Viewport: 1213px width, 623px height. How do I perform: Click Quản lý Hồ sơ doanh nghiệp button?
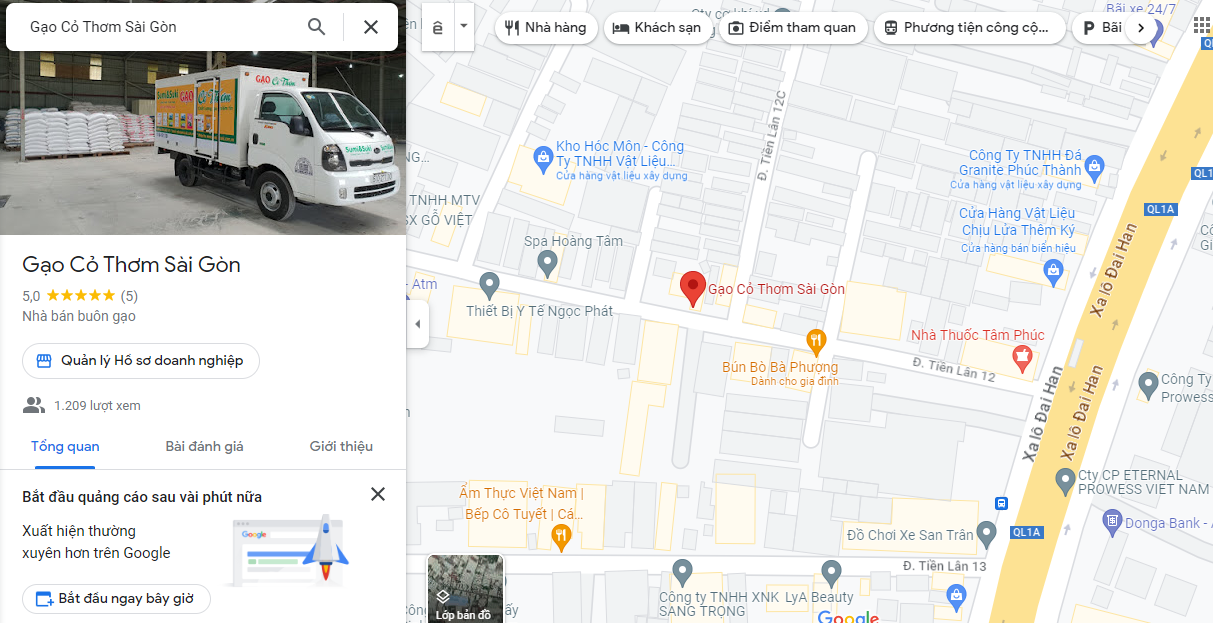pyautogui.click(x=141, y=361)
